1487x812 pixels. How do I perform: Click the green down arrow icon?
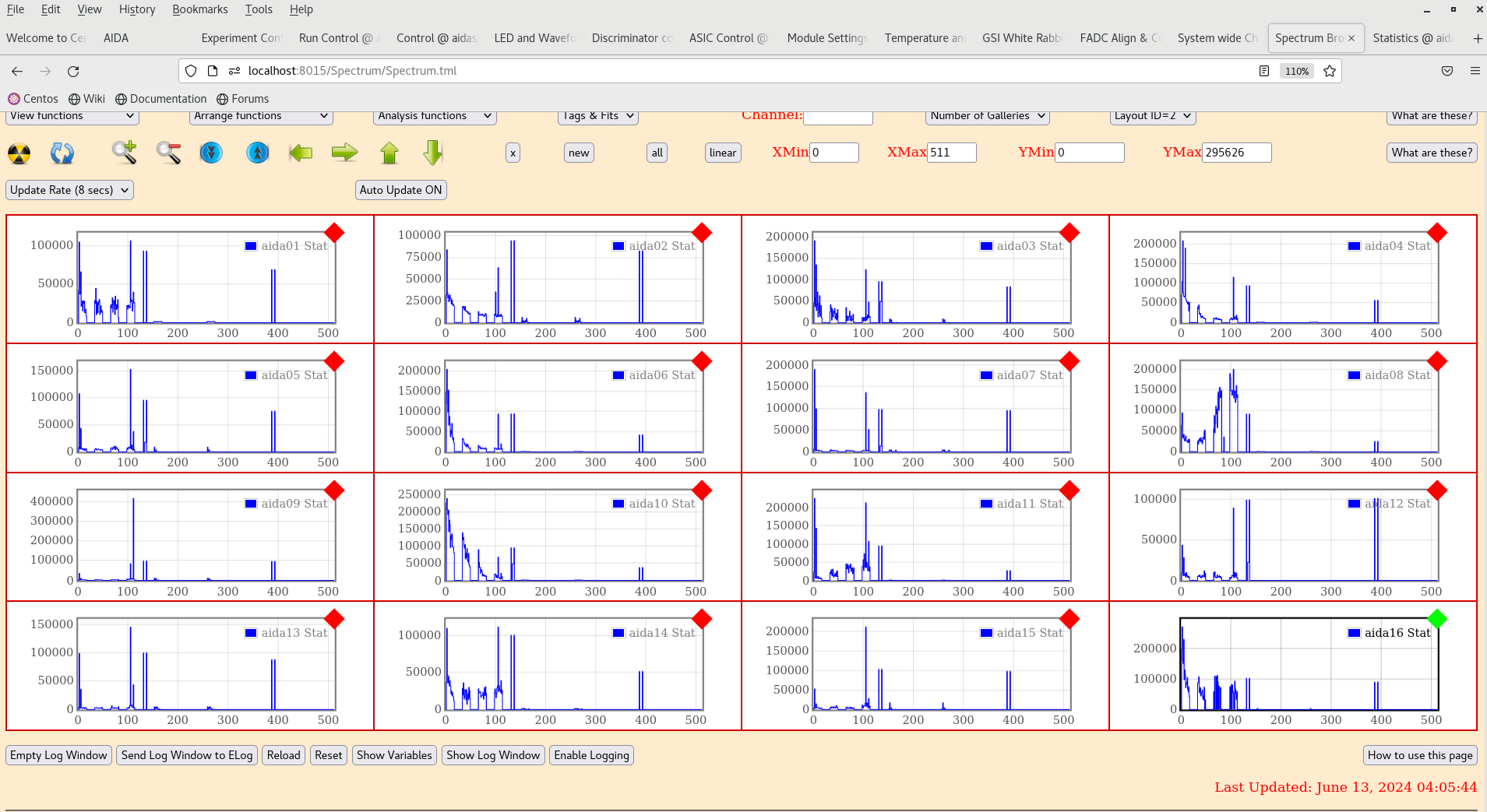point(433,153)
